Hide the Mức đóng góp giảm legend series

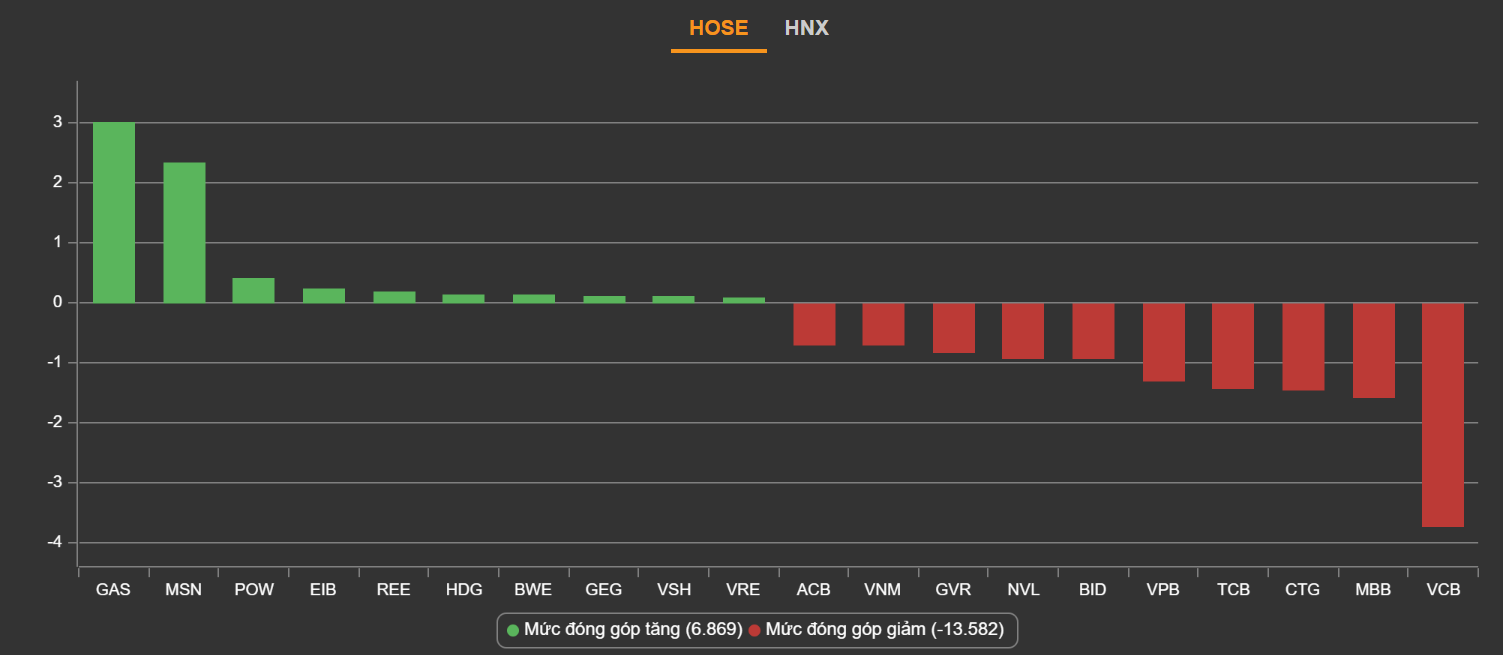881,630
